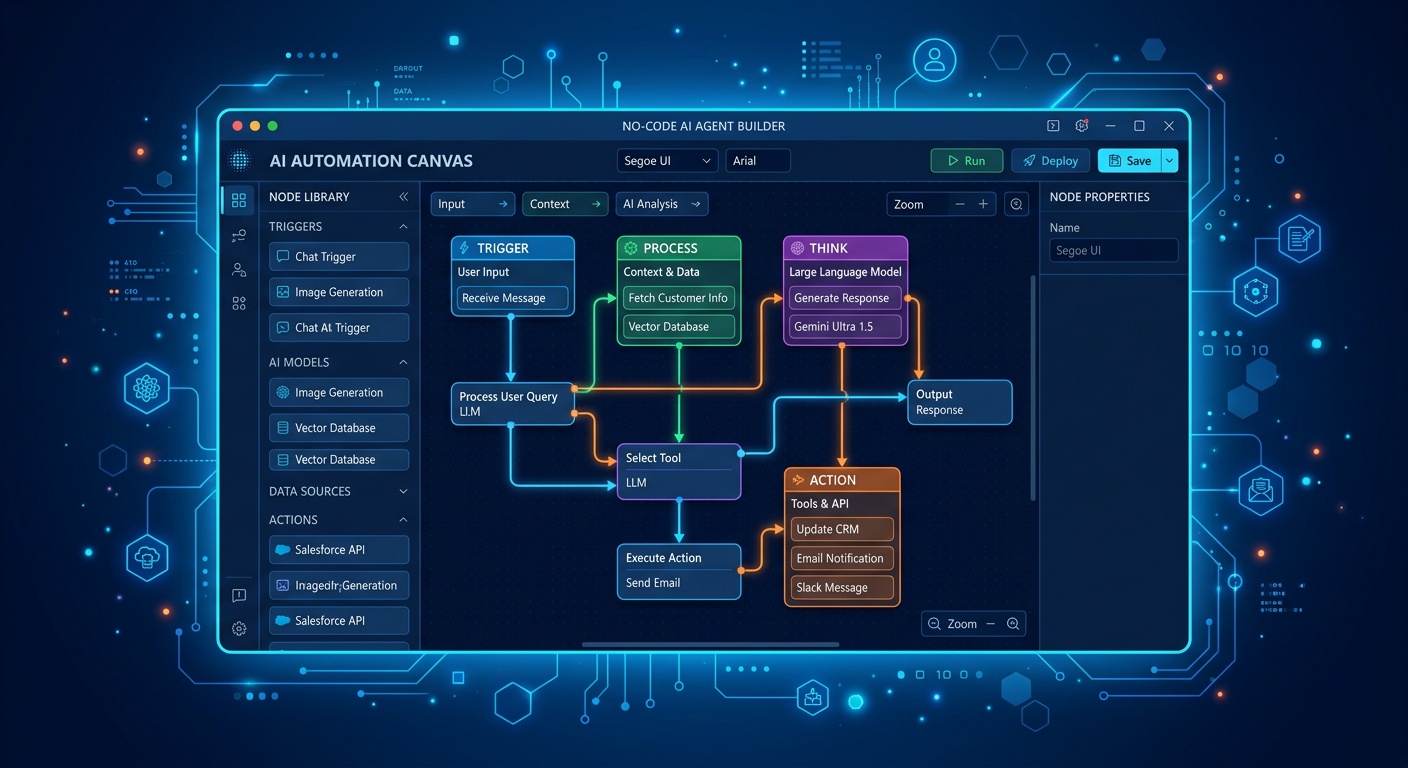
Task: Select Vector Database in PROCESS node
Action: point(679,327)
